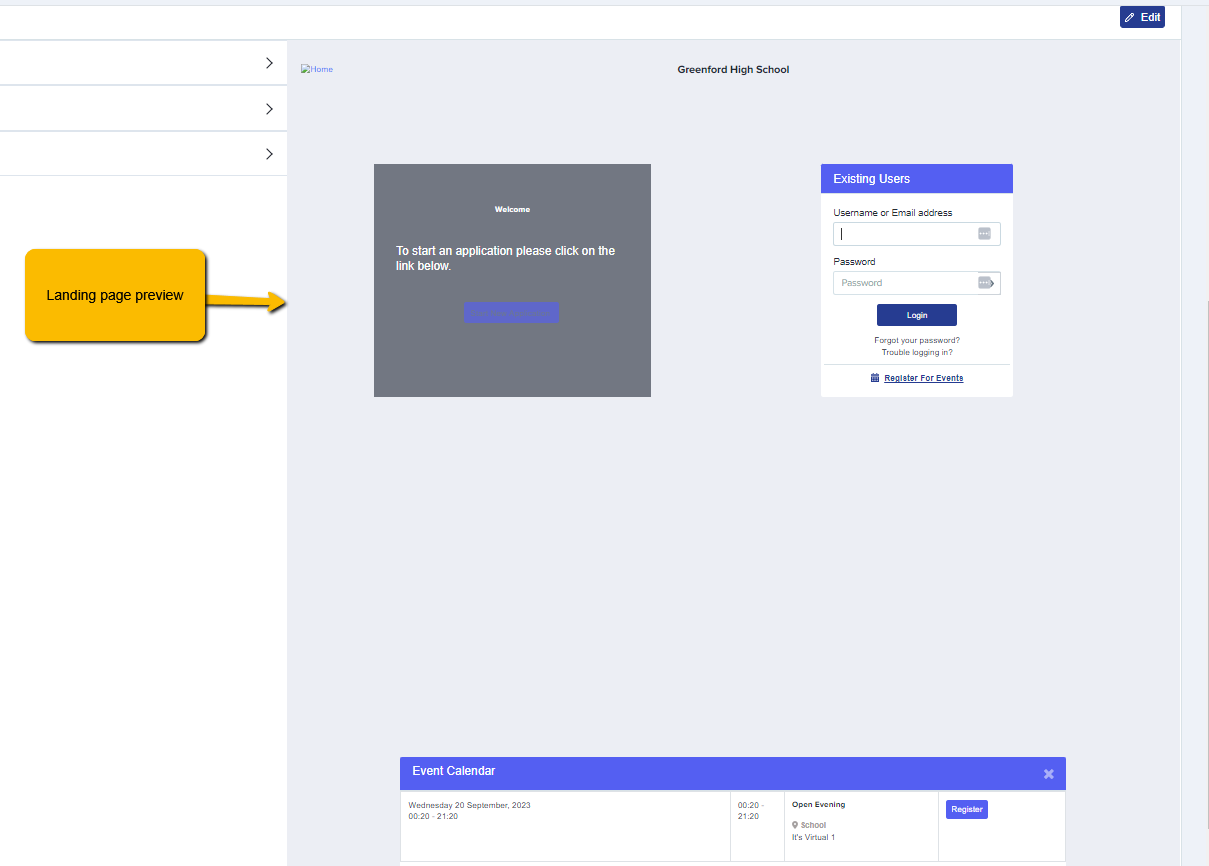
Task: Click the pencil Edit button
Action: coord(1142,17)
